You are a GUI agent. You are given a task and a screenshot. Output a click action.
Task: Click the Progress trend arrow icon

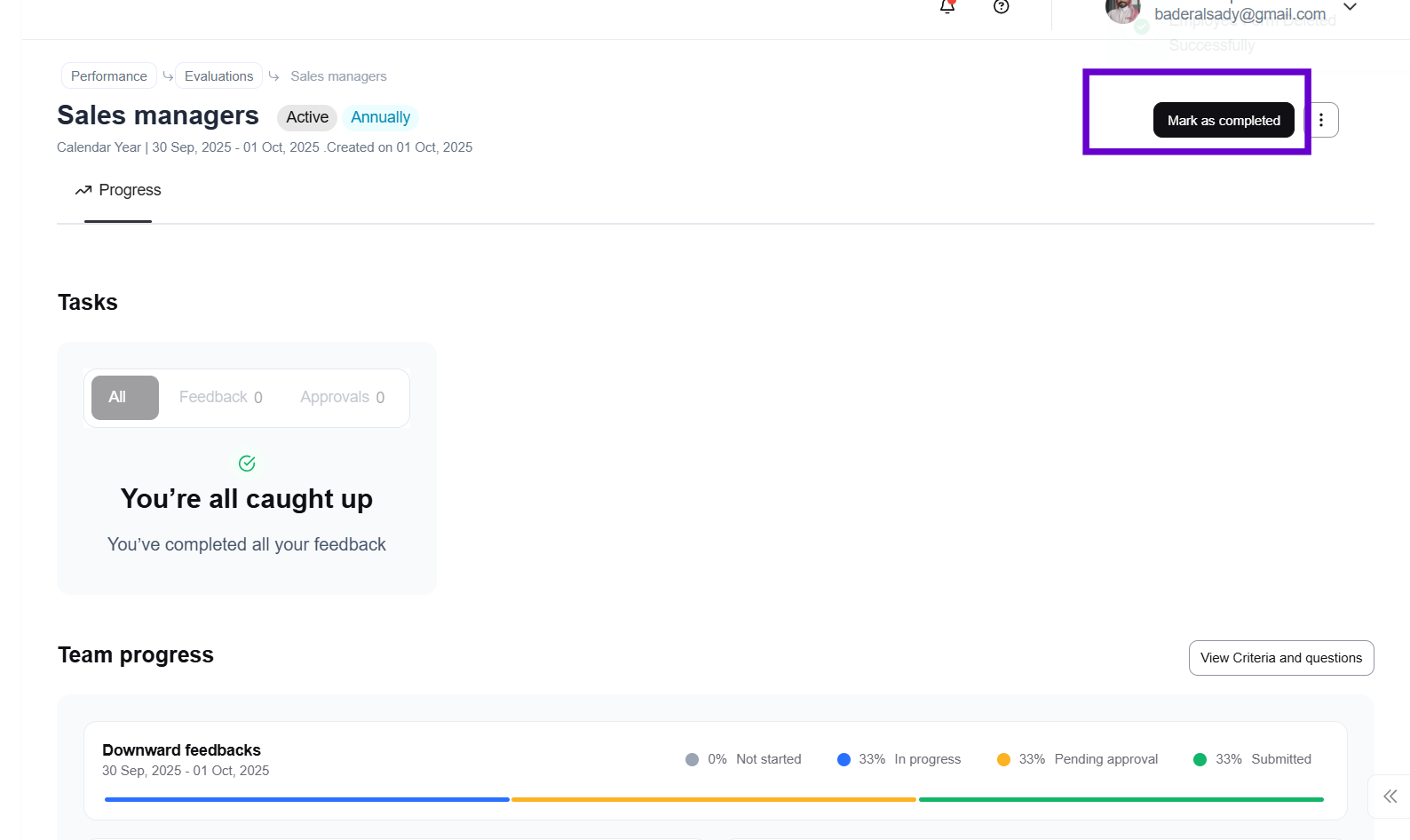click(83, 190)
